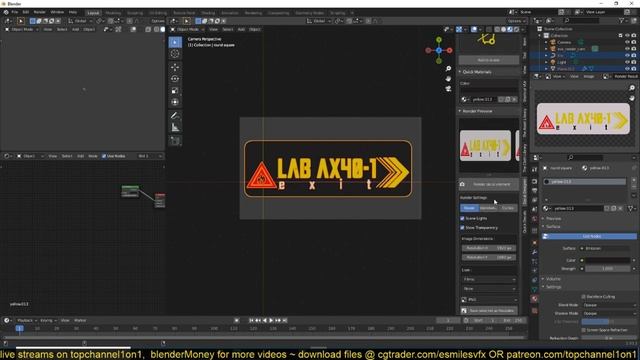Enable Screen Space Refraction checkbox
Screen dimensions: 640x360
584,330
